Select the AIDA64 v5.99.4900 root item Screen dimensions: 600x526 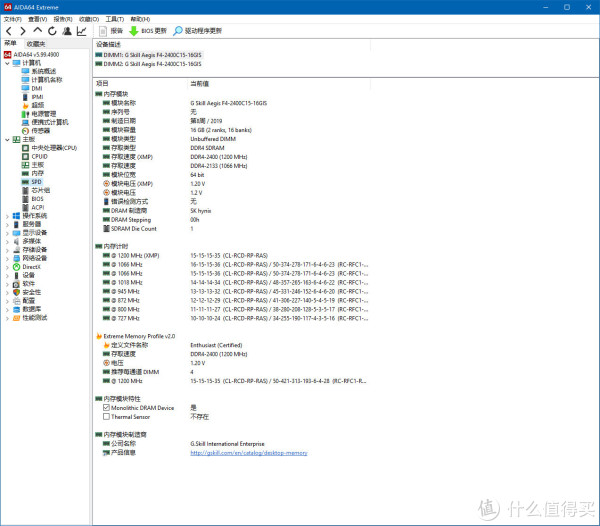[x=32, y=55]
